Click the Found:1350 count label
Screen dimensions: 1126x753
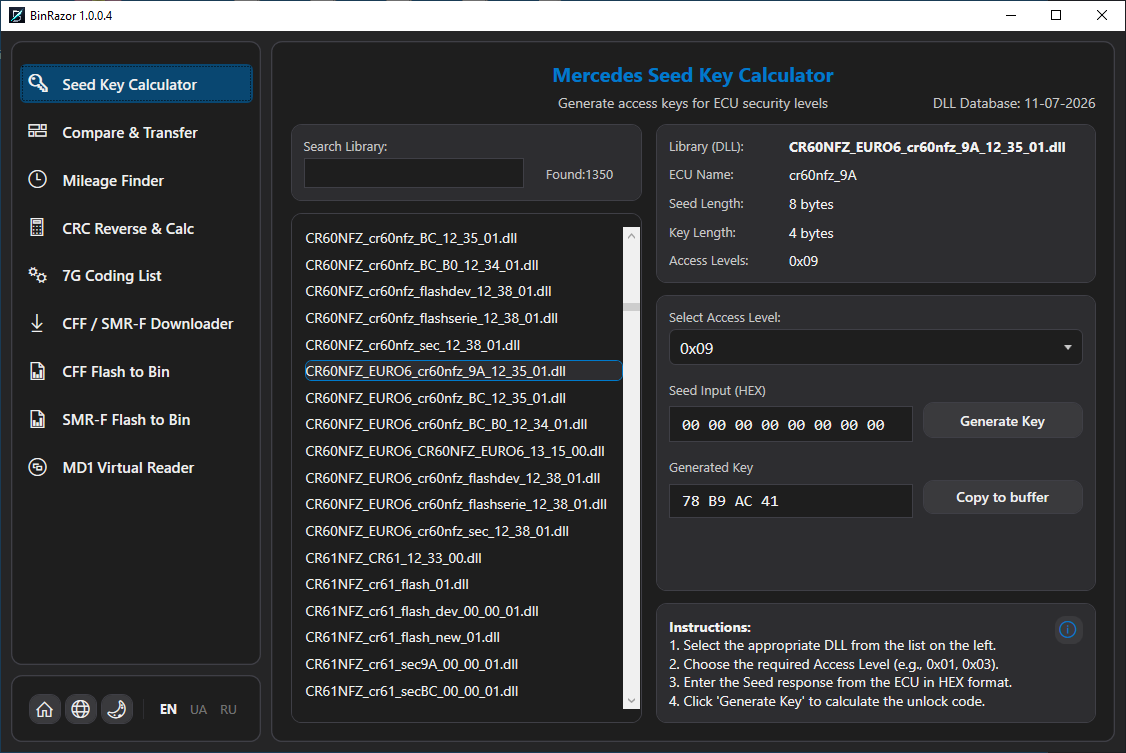(x=579, y=174)
